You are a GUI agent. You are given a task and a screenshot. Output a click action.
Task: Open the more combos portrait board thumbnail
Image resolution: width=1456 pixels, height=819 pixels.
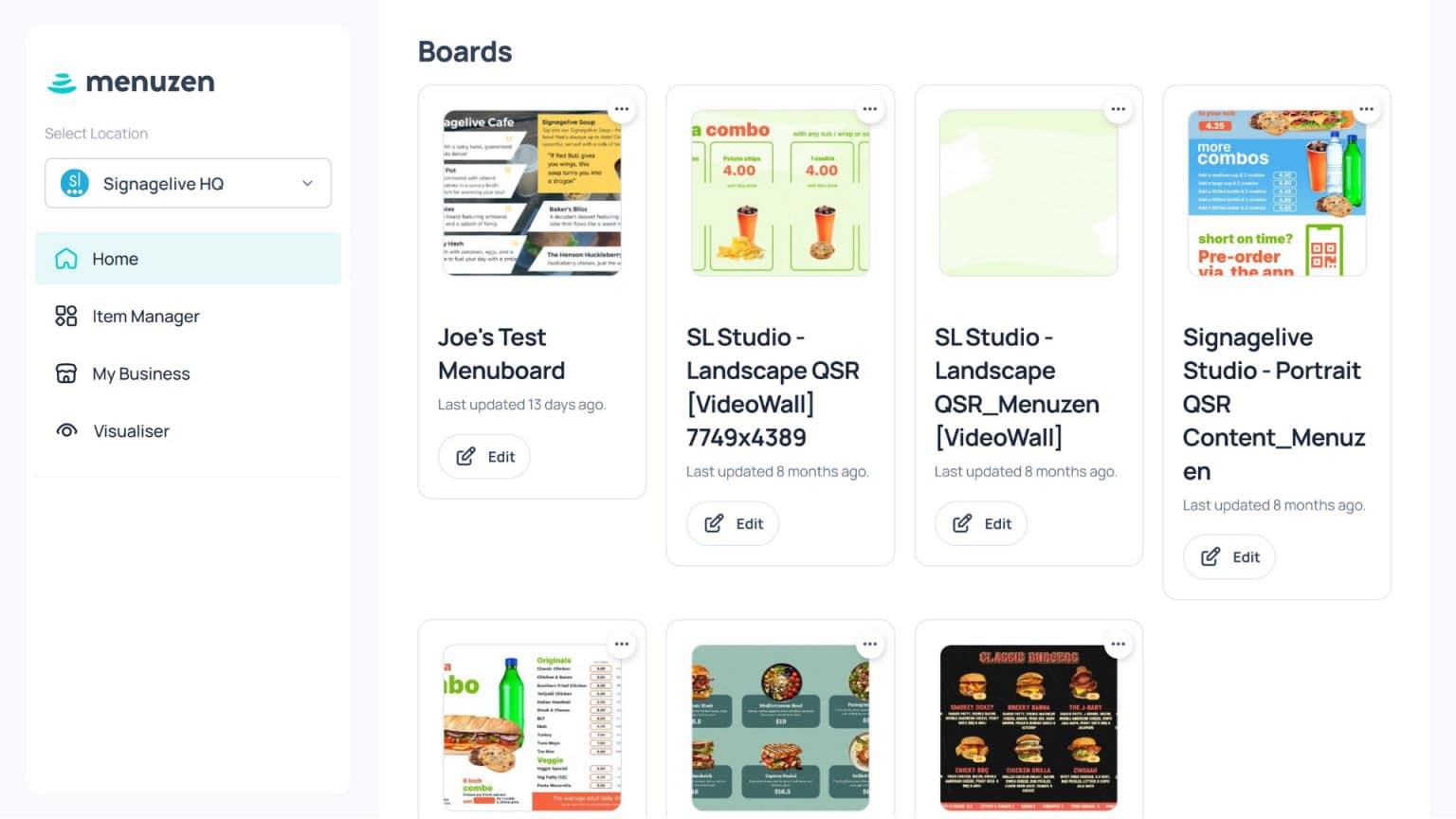coord(1277,192)
